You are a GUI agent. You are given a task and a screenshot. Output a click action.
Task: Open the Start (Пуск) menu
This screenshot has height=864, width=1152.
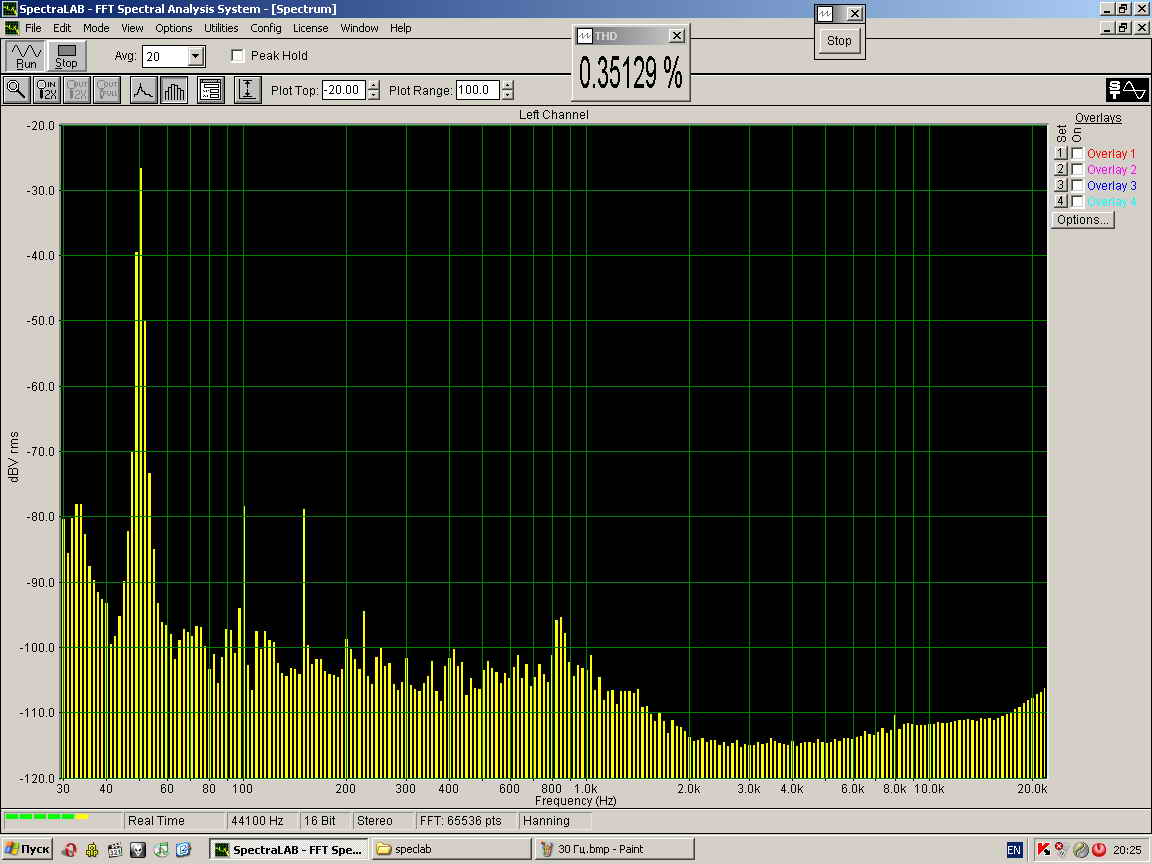[x=28, y=849]
